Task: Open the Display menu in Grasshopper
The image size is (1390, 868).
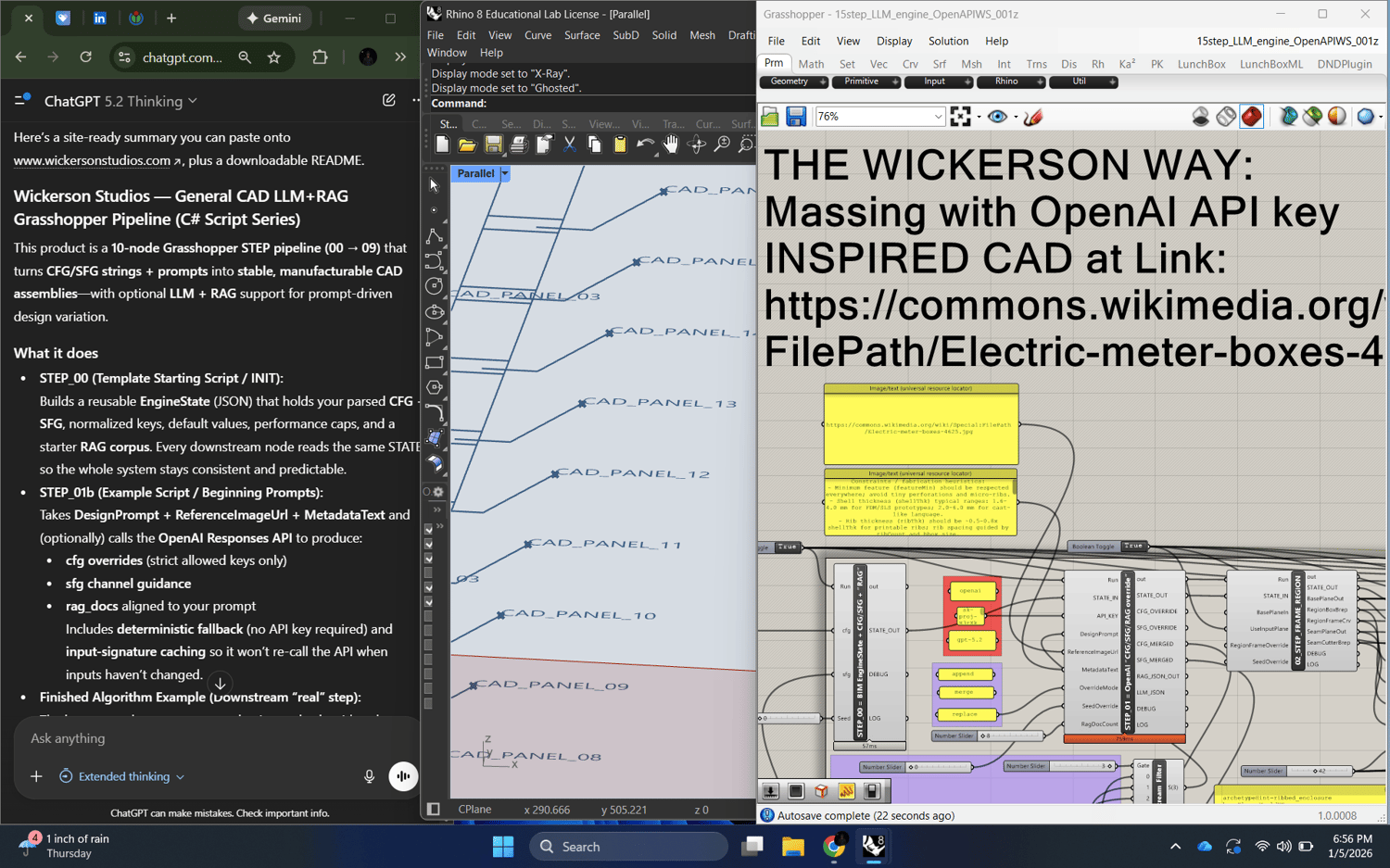Action: click(894, 41)
